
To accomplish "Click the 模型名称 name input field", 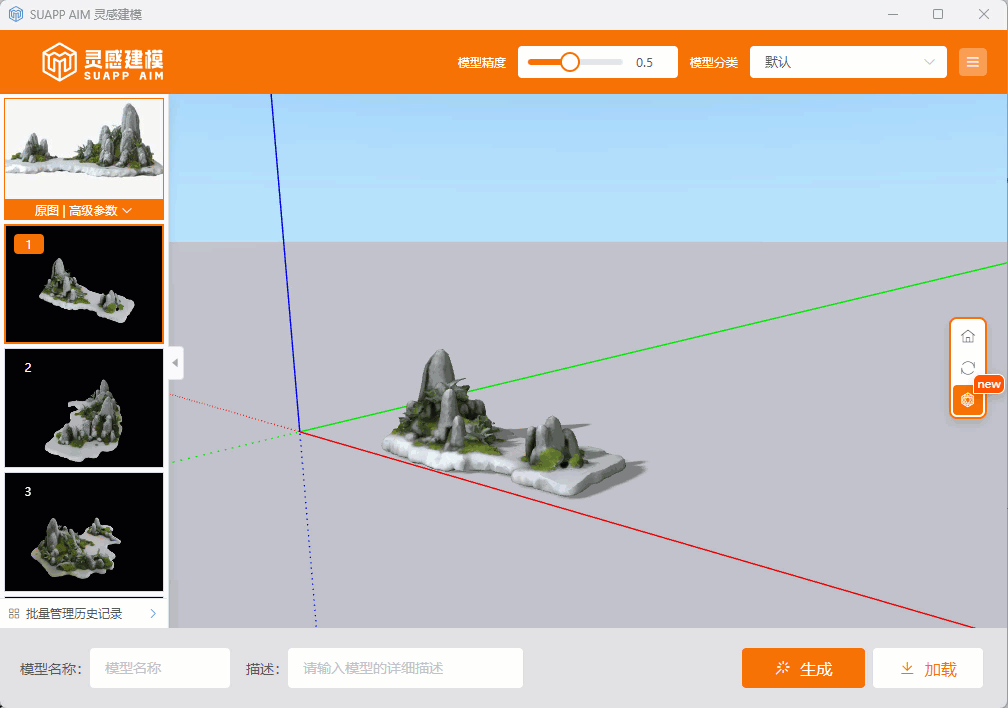I will point(160,668).
